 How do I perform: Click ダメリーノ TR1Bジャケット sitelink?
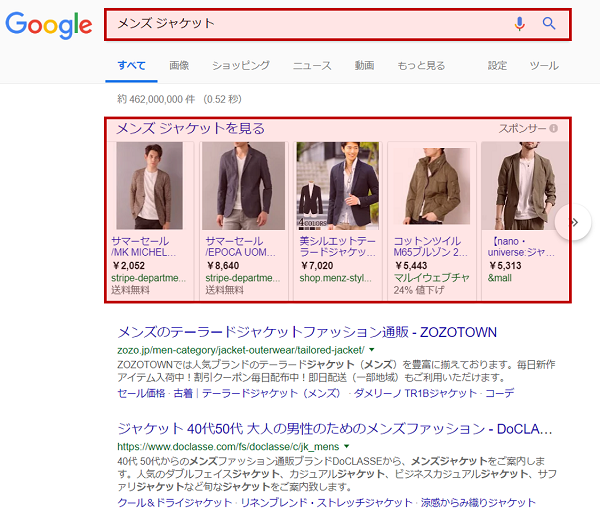point(415,393)
